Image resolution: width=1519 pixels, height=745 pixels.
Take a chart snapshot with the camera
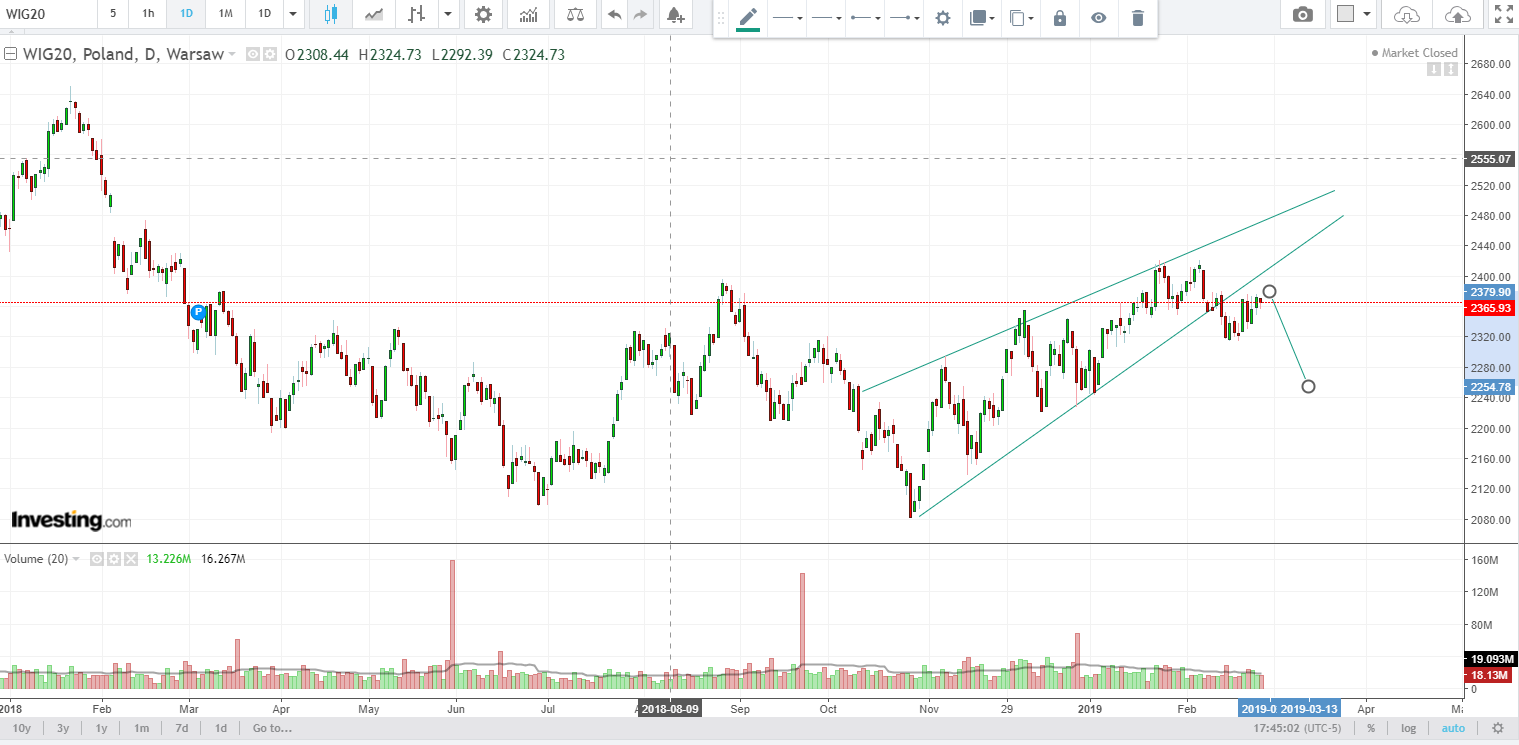tap(1302, 14)
